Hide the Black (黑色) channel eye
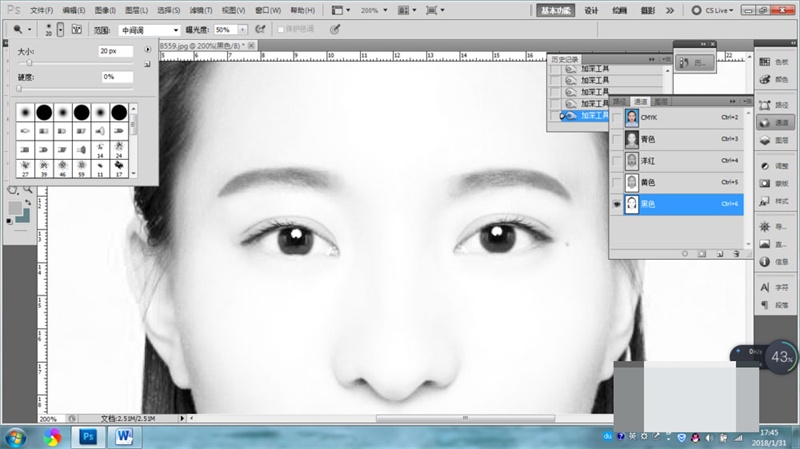 pyautogui.click(x=616, y=204)
